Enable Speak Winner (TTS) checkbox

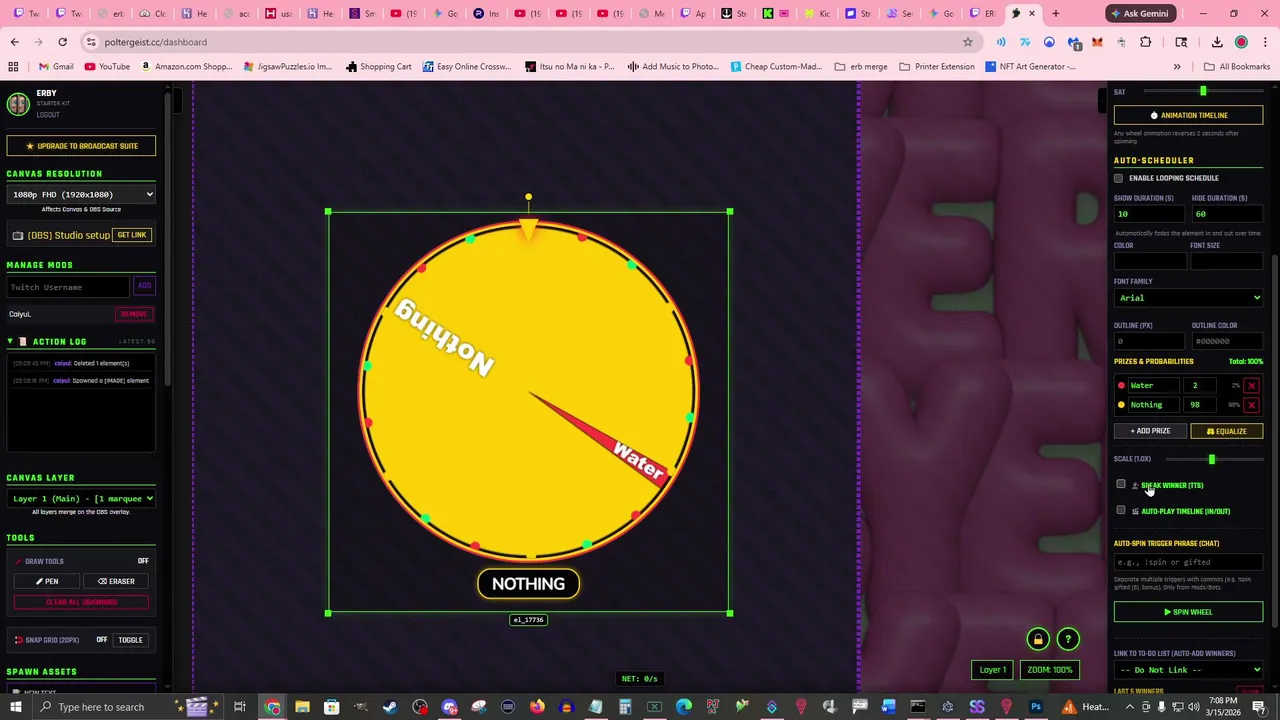point(1121,485)
